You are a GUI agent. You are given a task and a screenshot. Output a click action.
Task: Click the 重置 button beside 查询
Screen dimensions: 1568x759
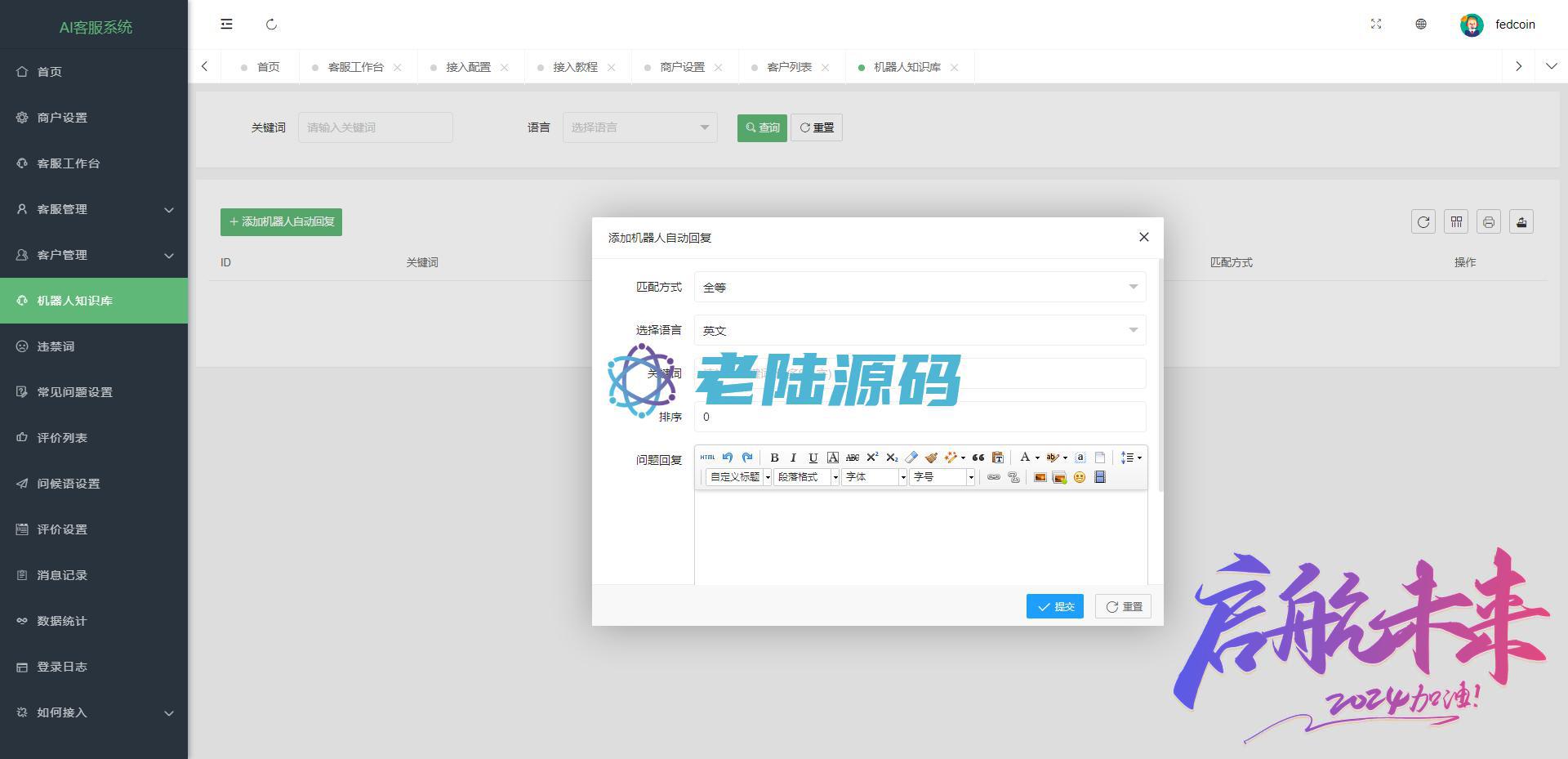point(817,127)
